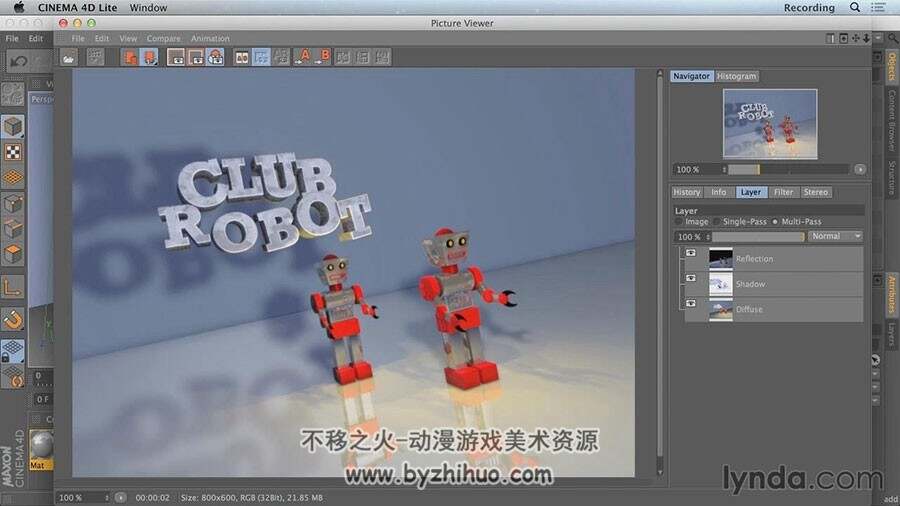The image size is (900, 506).
Task: Set image as B for comparison
Action: coord(323,57)
